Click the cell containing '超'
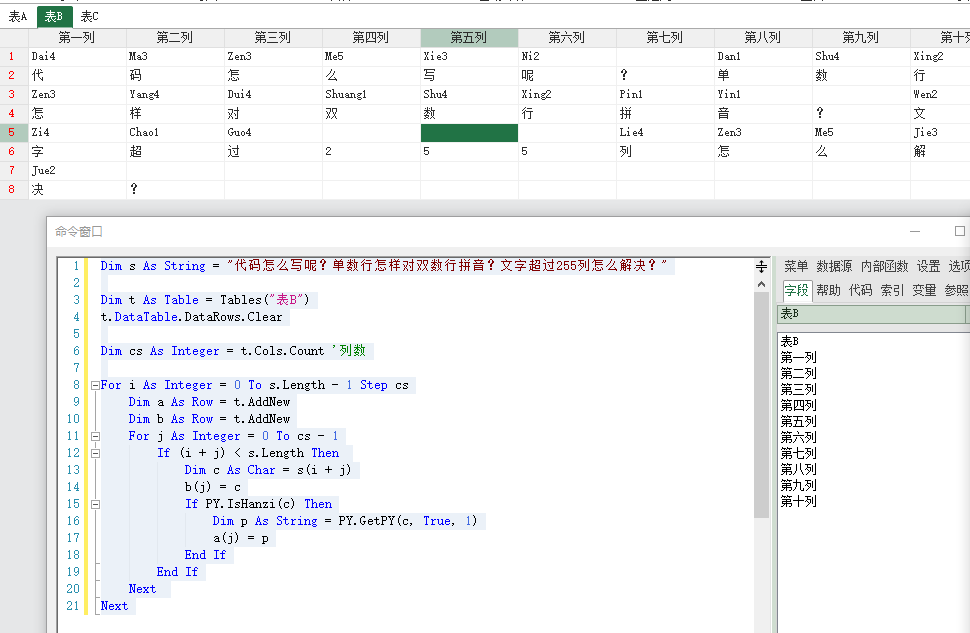Screen dimensions: 970x633 point(175,152)
